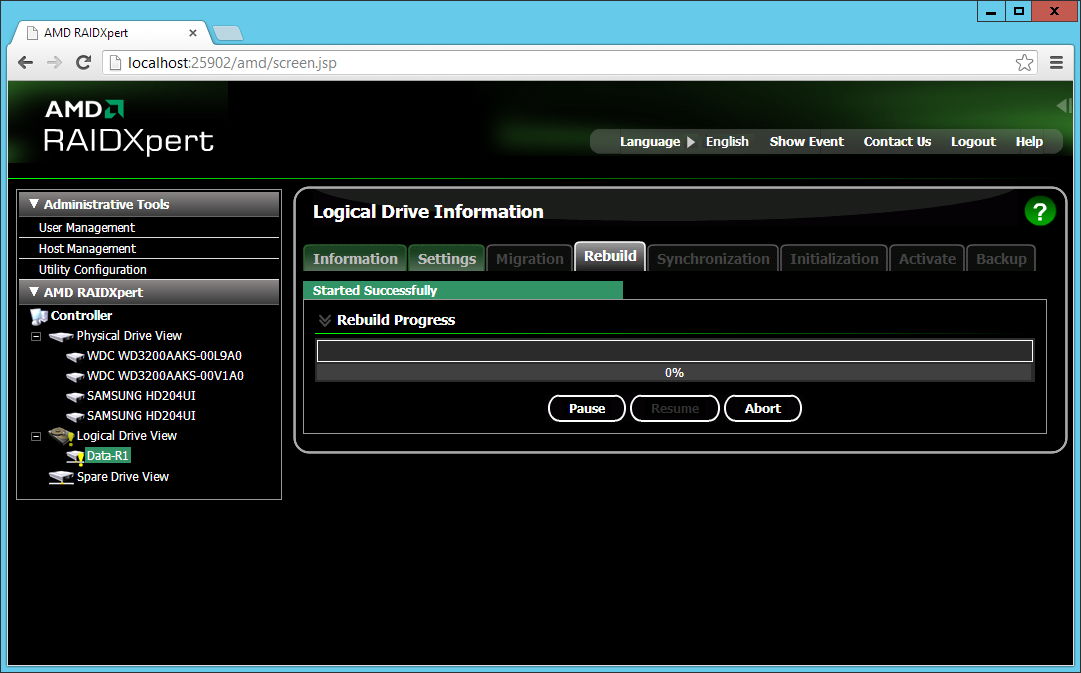Viewport: 1081px width, 673px height.
Task: Open the User Management link
Action: pyautogui.click(x=87, y=228)
